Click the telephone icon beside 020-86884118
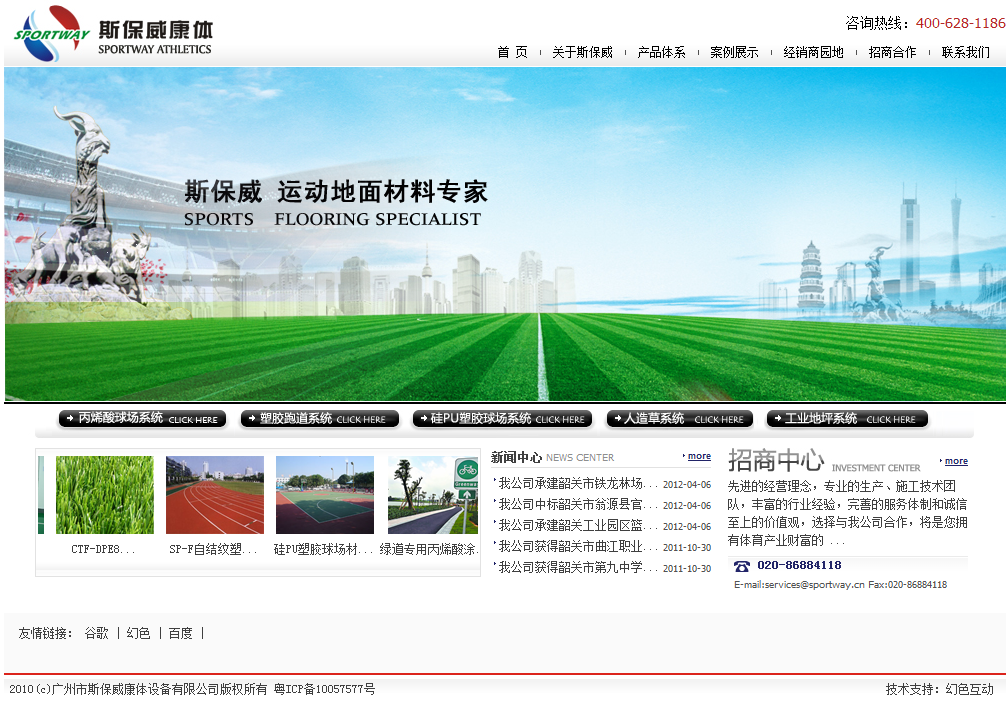Screen dimensions: 1007x718 pyautogui.click(x=742, y=566)
